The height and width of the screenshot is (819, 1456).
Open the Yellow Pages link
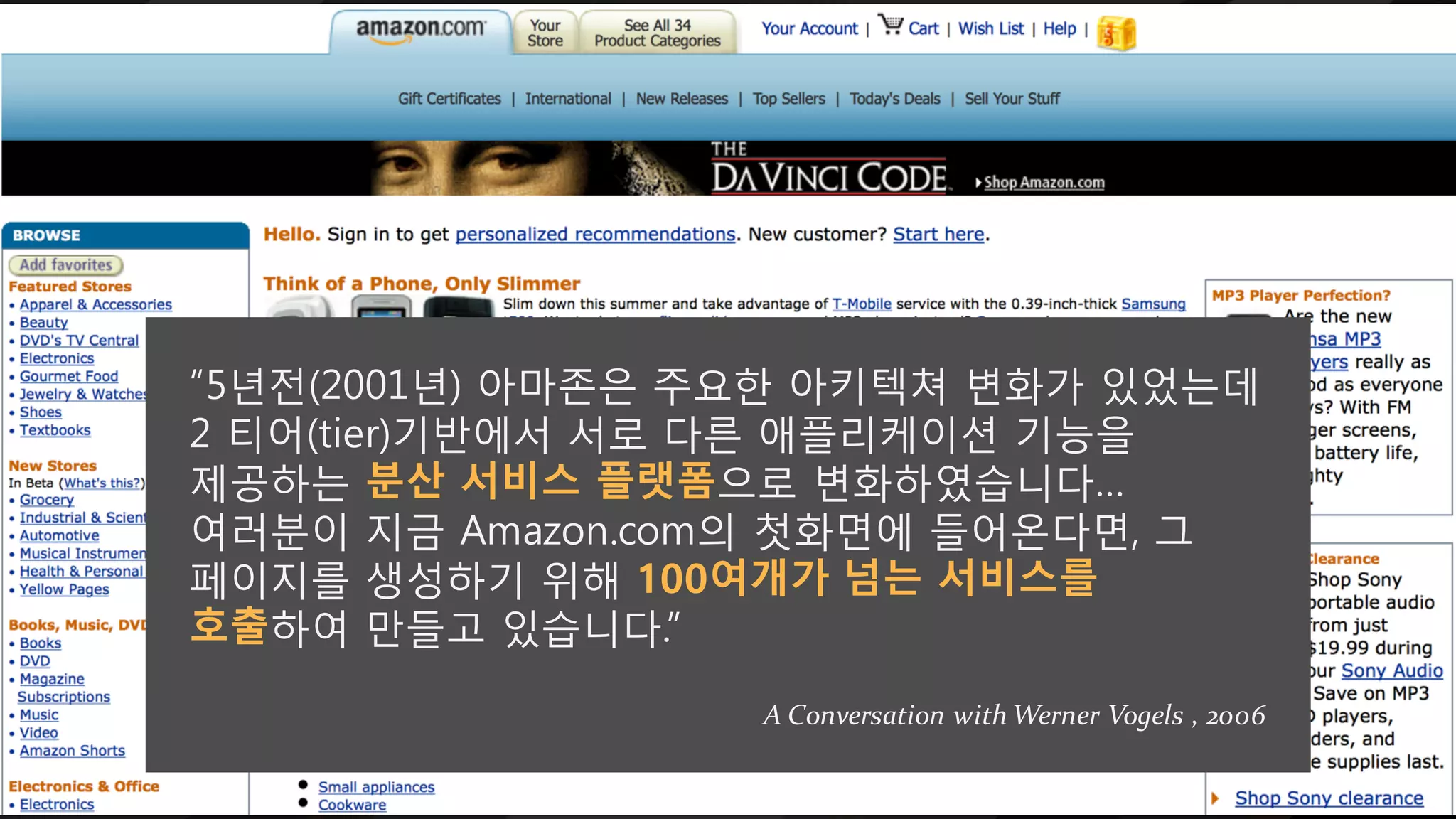tap(65, 589)
